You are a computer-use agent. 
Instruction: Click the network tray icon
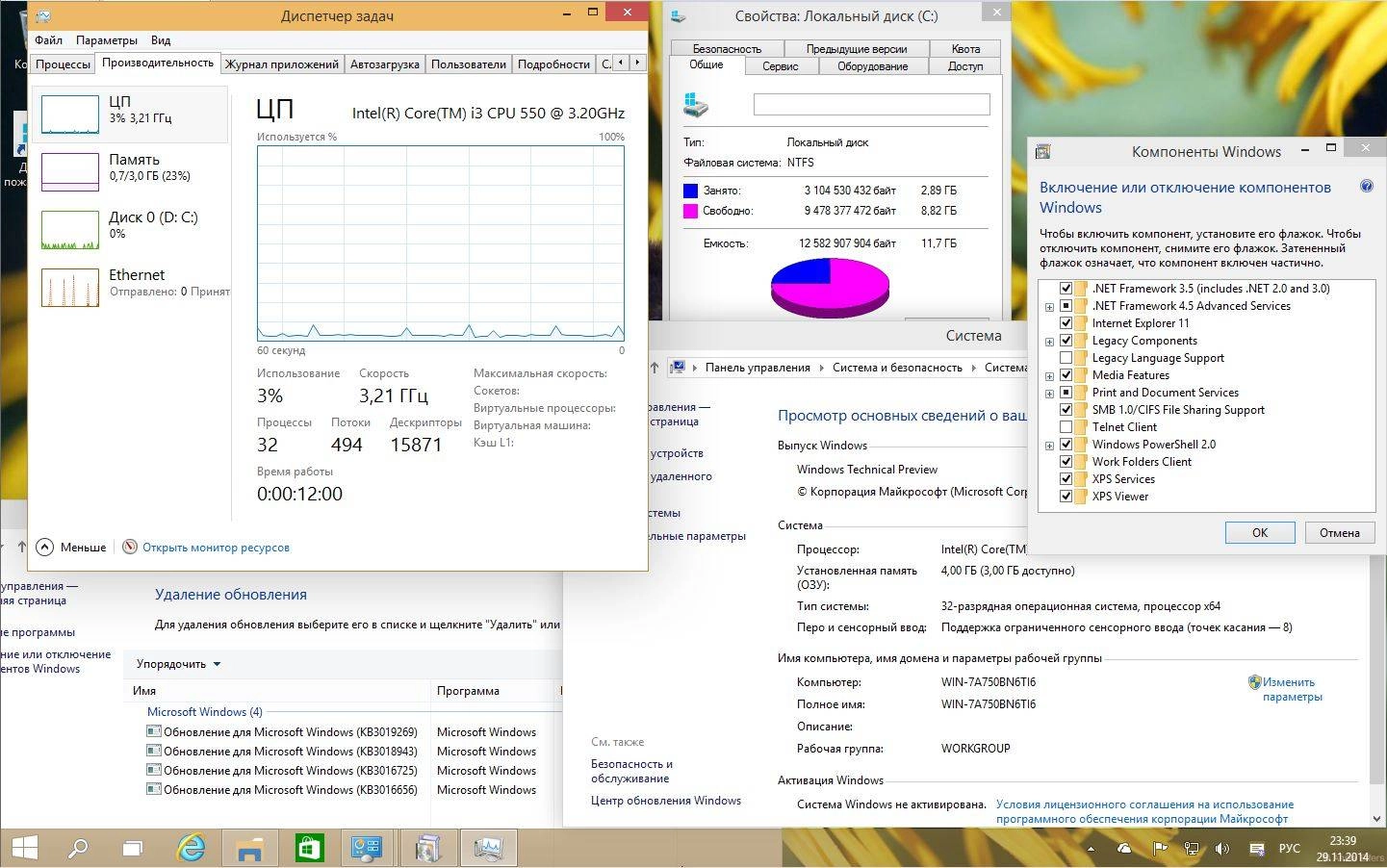1192,849
